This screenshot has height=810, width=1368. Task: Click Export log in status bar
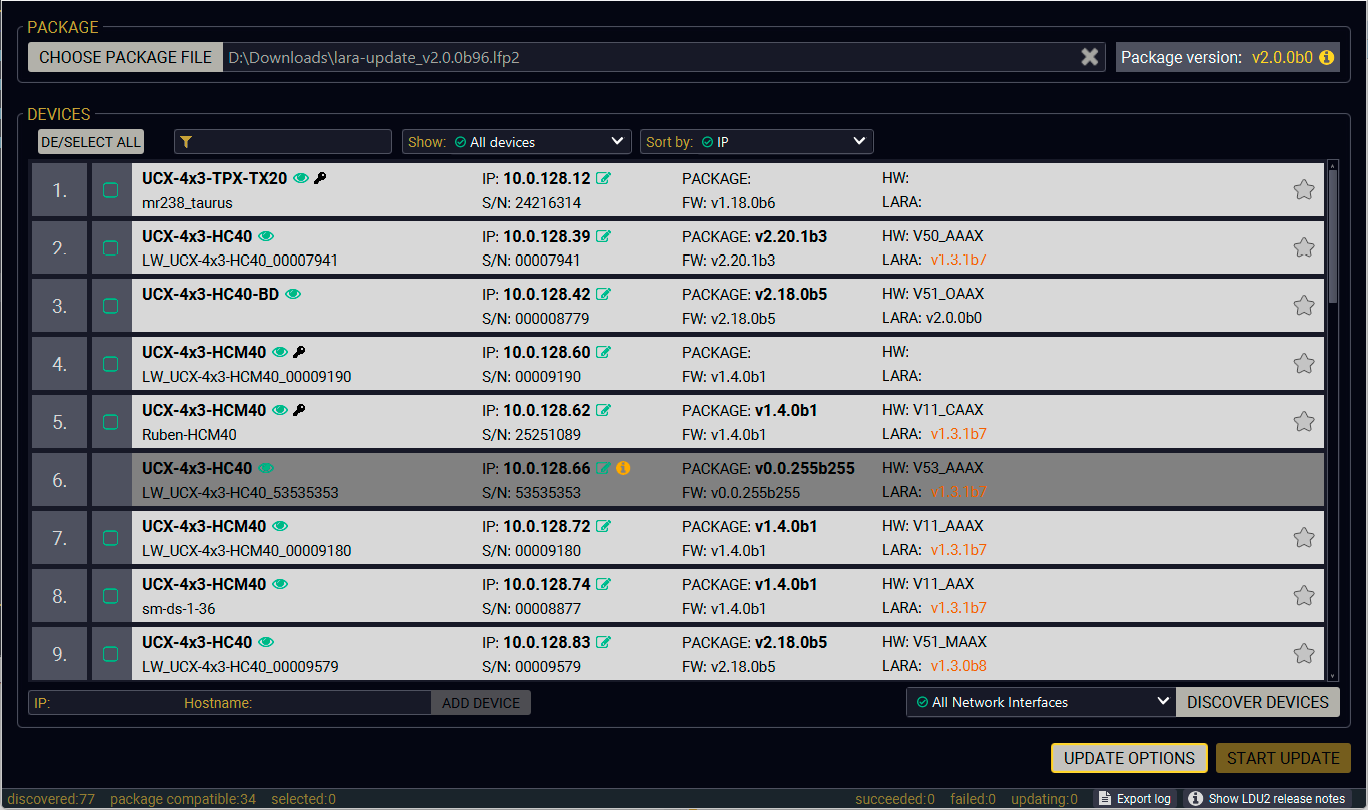pos(1134,799)
